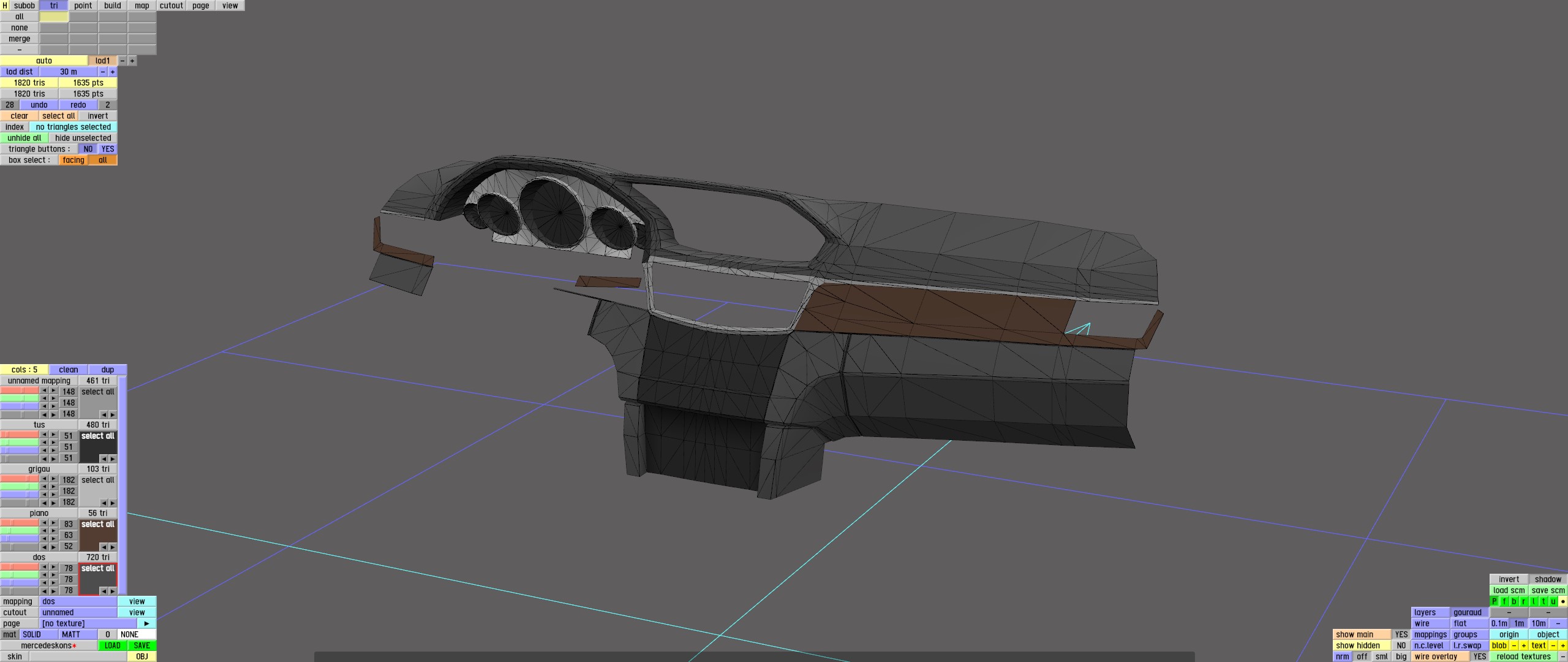The width and height of the screenshot is (1568, 662).
Task: Click the text size minus button
Action: [1553, 645]
